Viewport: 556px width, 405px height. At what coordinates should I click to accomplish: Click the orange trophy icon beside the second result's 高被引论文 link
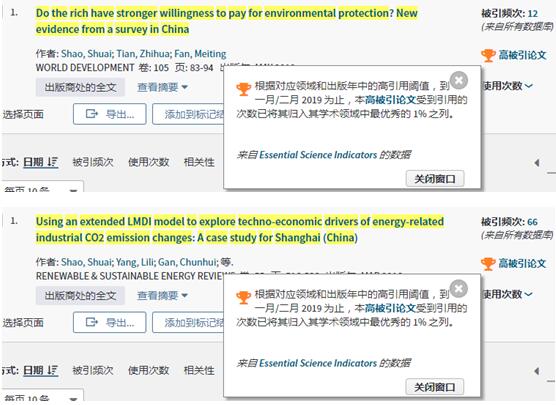[x=488, y=263]
